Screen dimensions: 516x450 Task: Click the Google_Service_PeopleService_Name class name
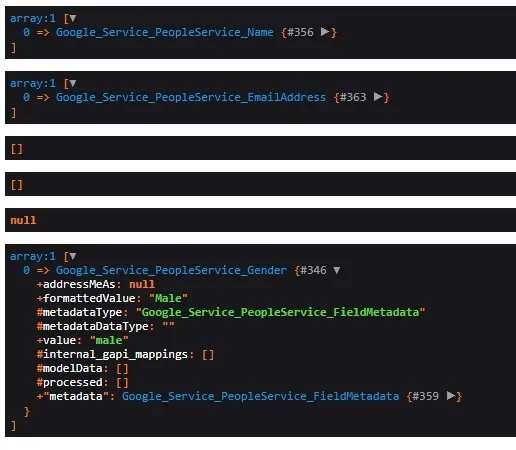(x=165, y=32)
